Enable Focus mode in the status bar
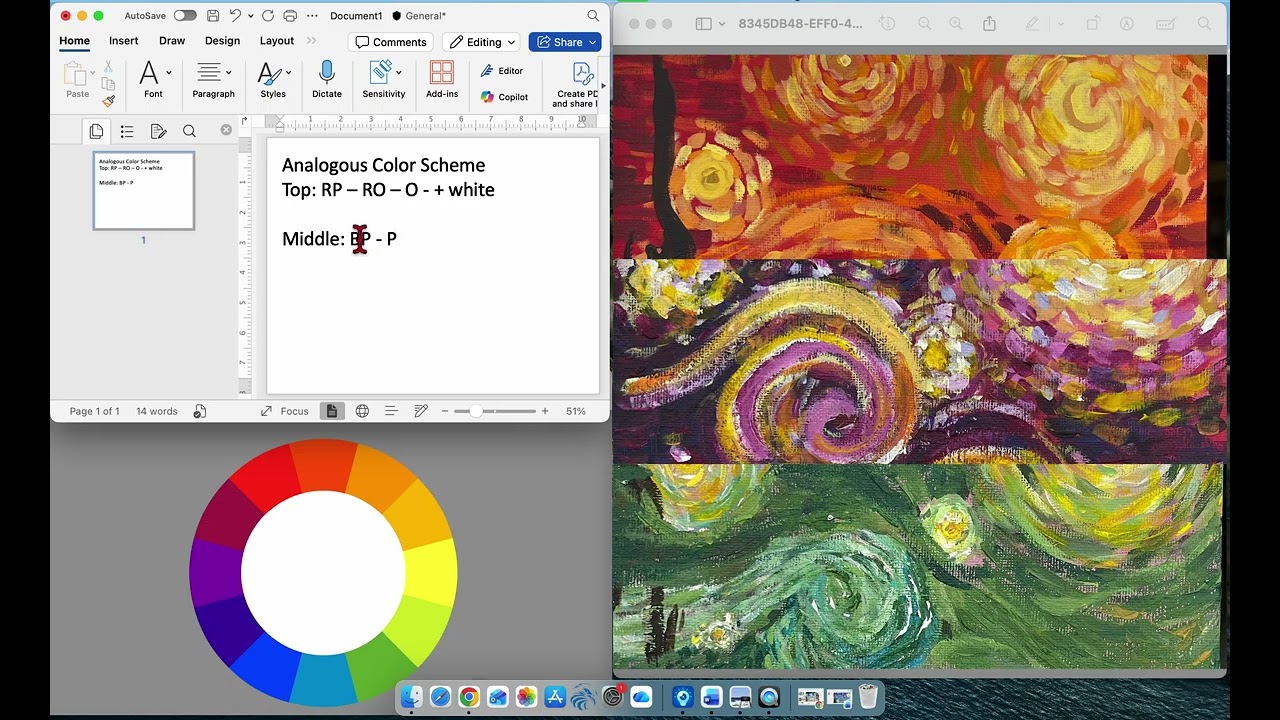 click(285, 411)
